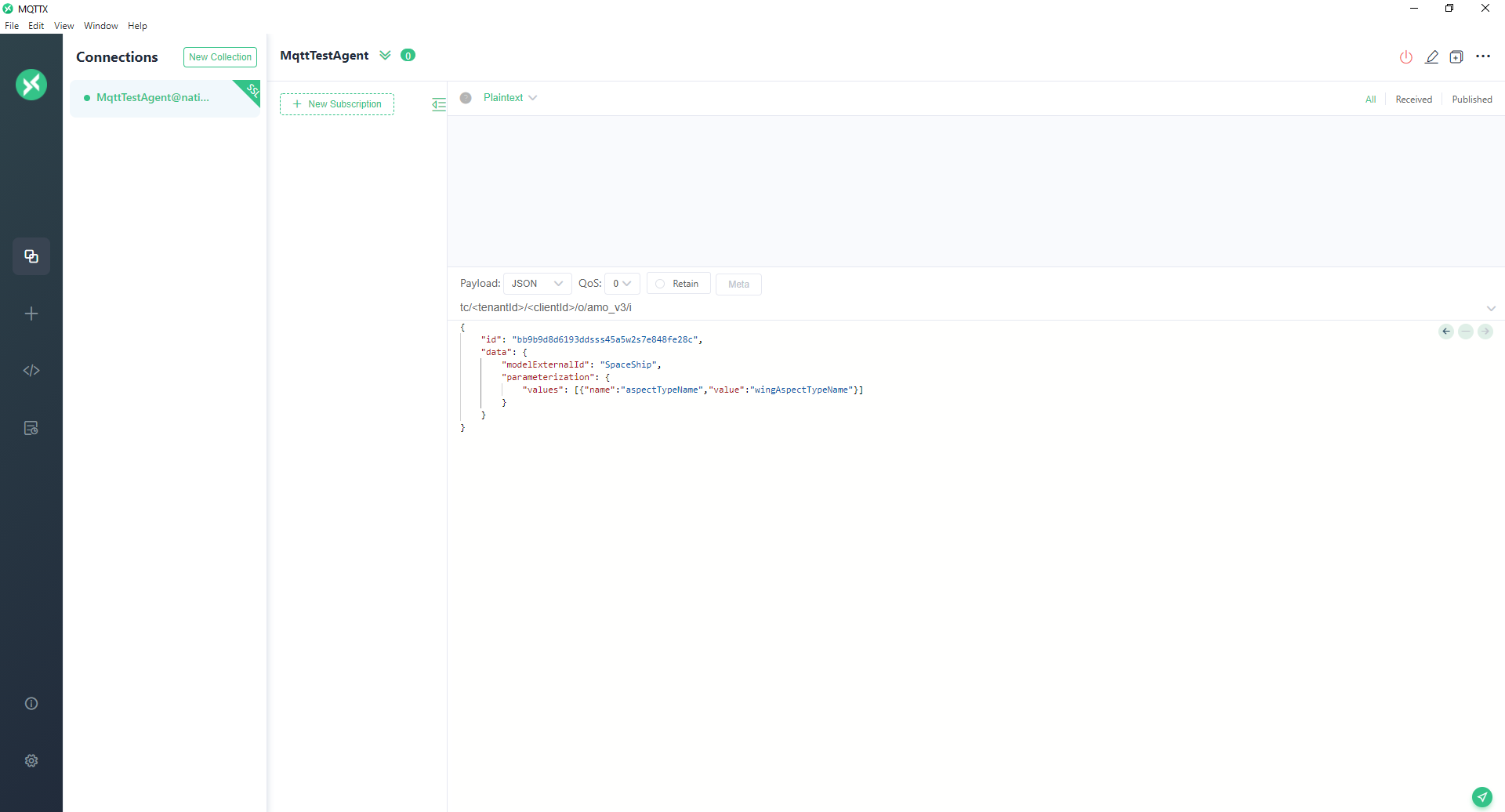1505x812 pixels.
Task: Open new window icon
Action: tap(1456, 57)
